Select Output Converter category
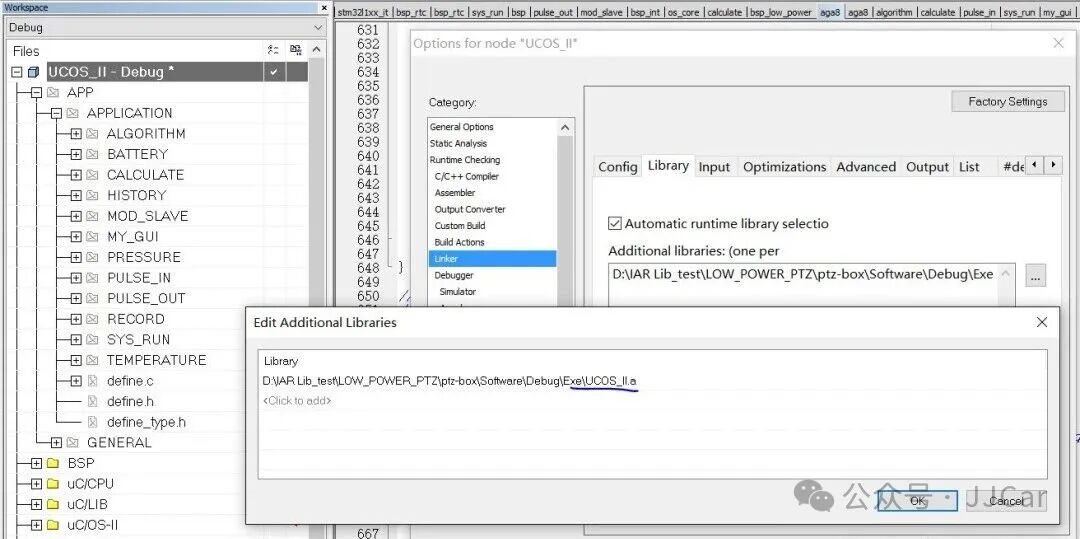This screenshot has height=539, width=1080. 470,209
